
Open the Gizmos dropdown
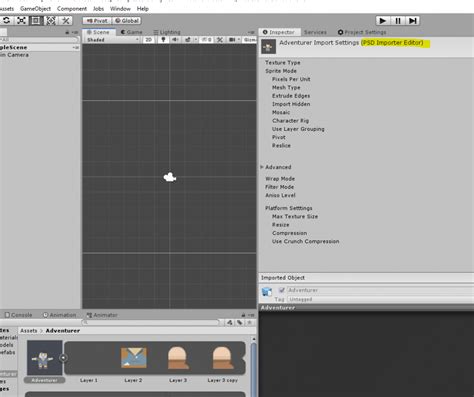250,40
